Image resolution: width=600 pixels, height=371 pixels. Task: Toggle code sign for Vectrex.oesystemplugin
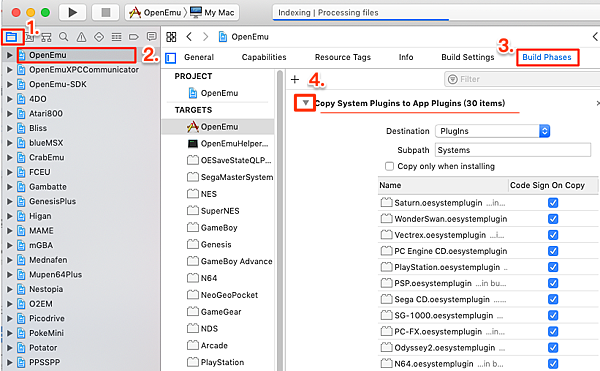click(553, 235)
